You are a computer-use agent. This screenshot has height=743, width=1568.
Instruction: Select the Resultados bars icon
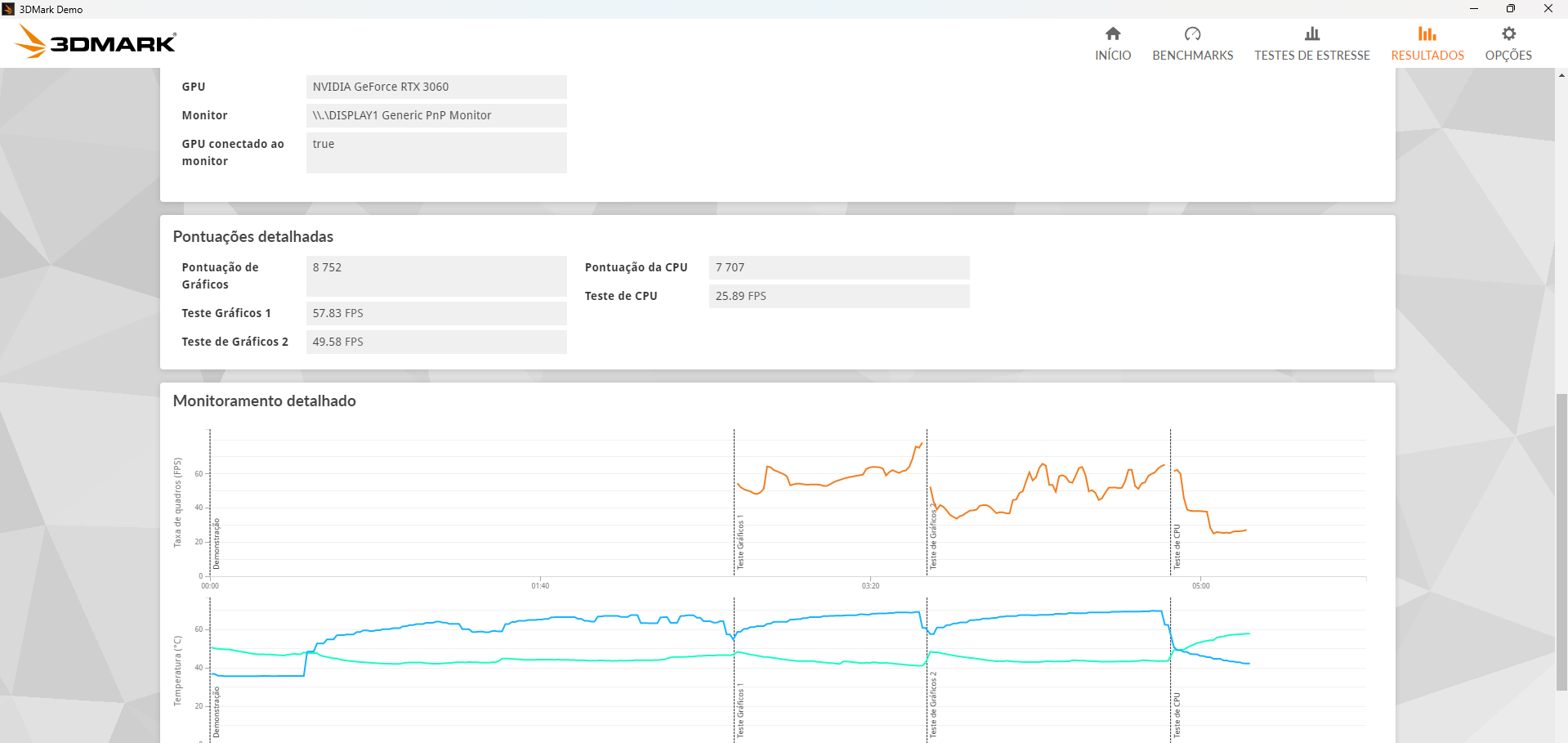(1427, 34)
